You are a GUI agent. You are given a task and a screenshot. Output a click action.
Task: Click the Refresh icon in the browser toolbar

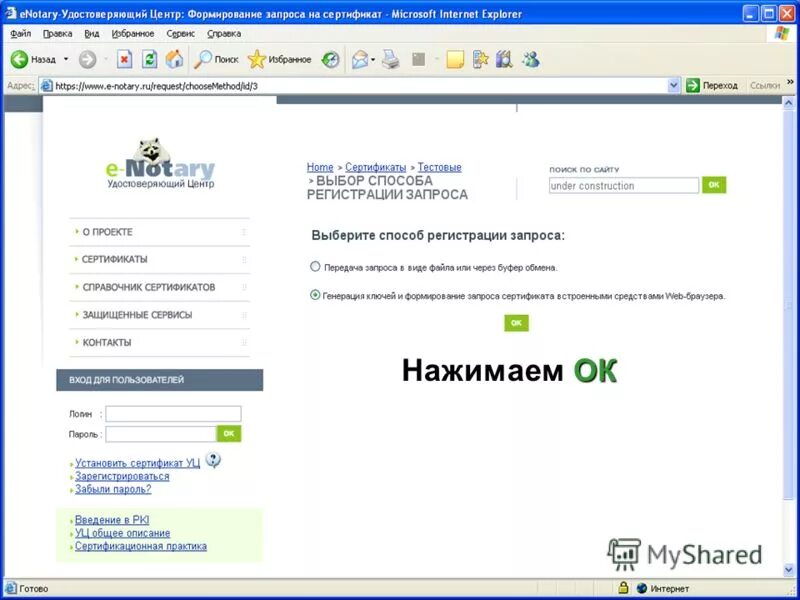(x=148, y=60)
